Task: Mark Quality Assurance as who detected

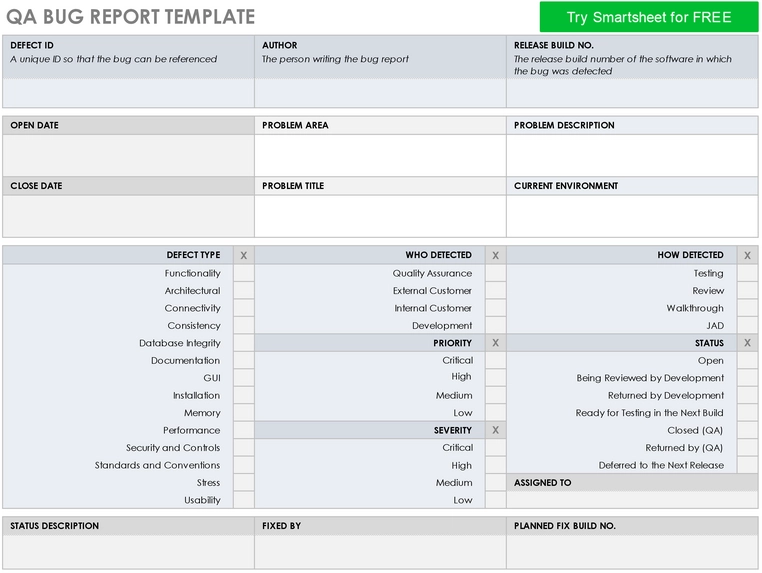Action: 495,273
